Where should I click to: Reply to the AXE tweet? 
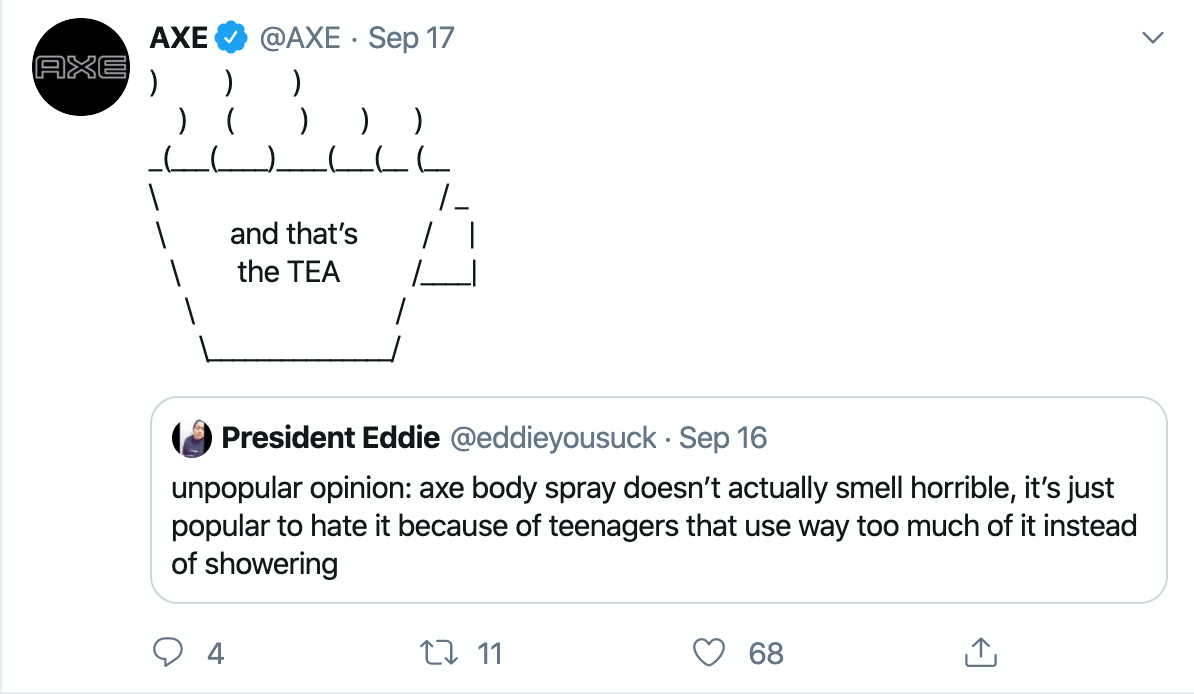(x=169, y=653)
